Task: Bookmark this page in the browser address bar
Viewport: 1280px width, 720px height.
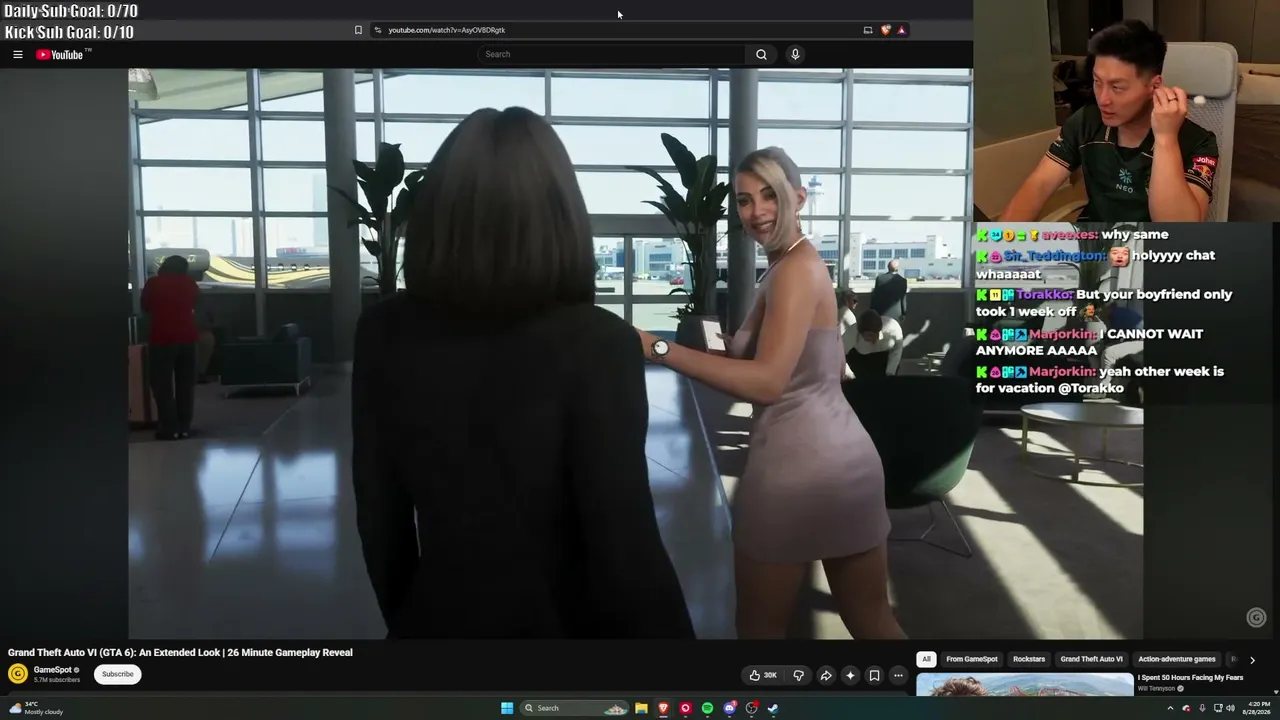Action: click(358, 30)
